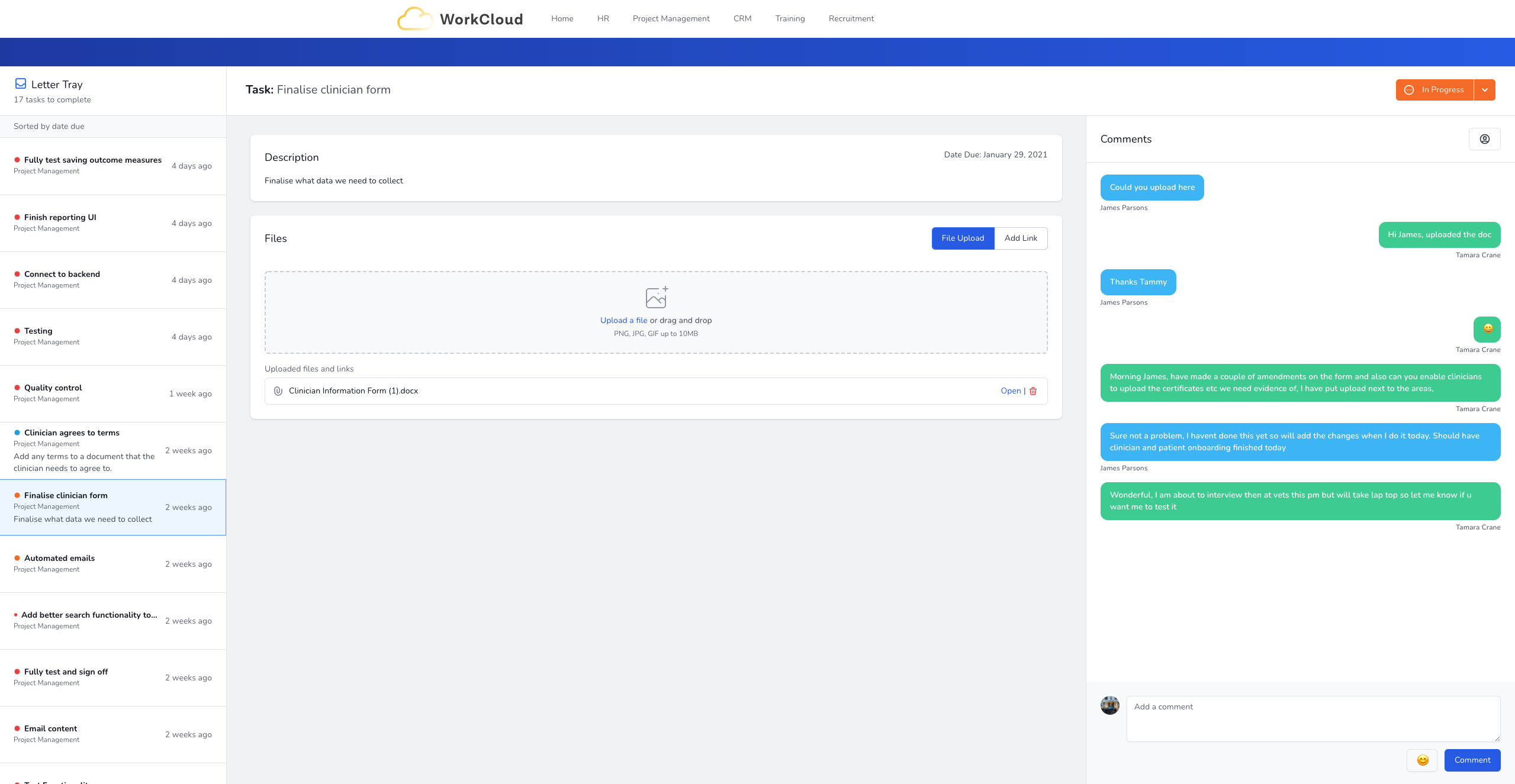
Task: Click the status circle icon on In Progress
Action: [1408, 89]
